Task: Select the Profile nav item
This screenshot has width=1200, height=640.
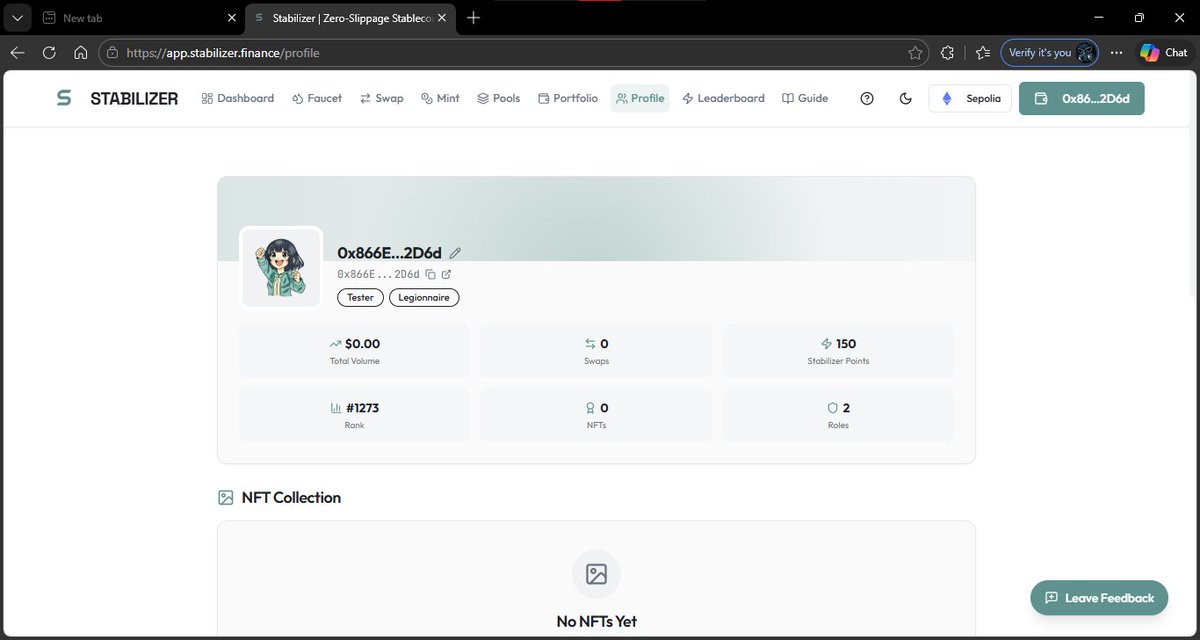Action: coord(640,98)
